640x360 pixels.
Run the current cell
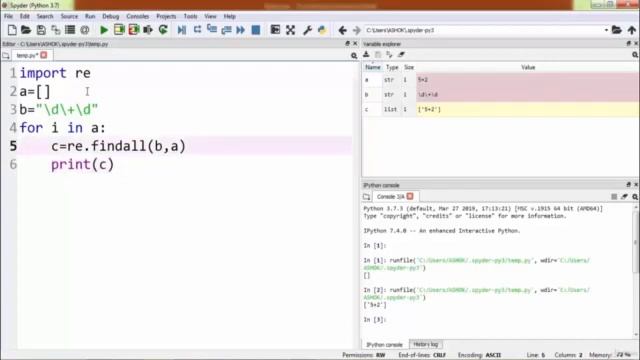[x=119, y=30]
